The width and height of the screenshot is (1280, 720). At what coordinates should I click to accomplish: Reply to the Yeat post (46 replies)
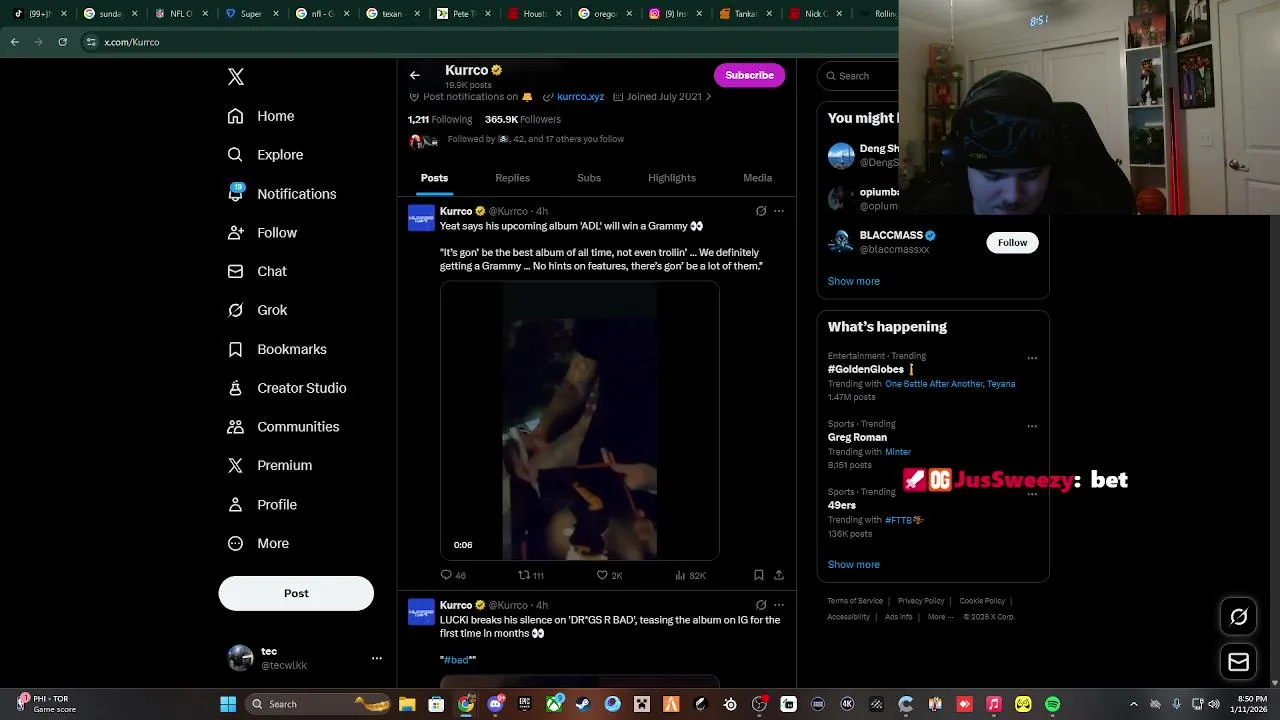click(x=453, y=575)
